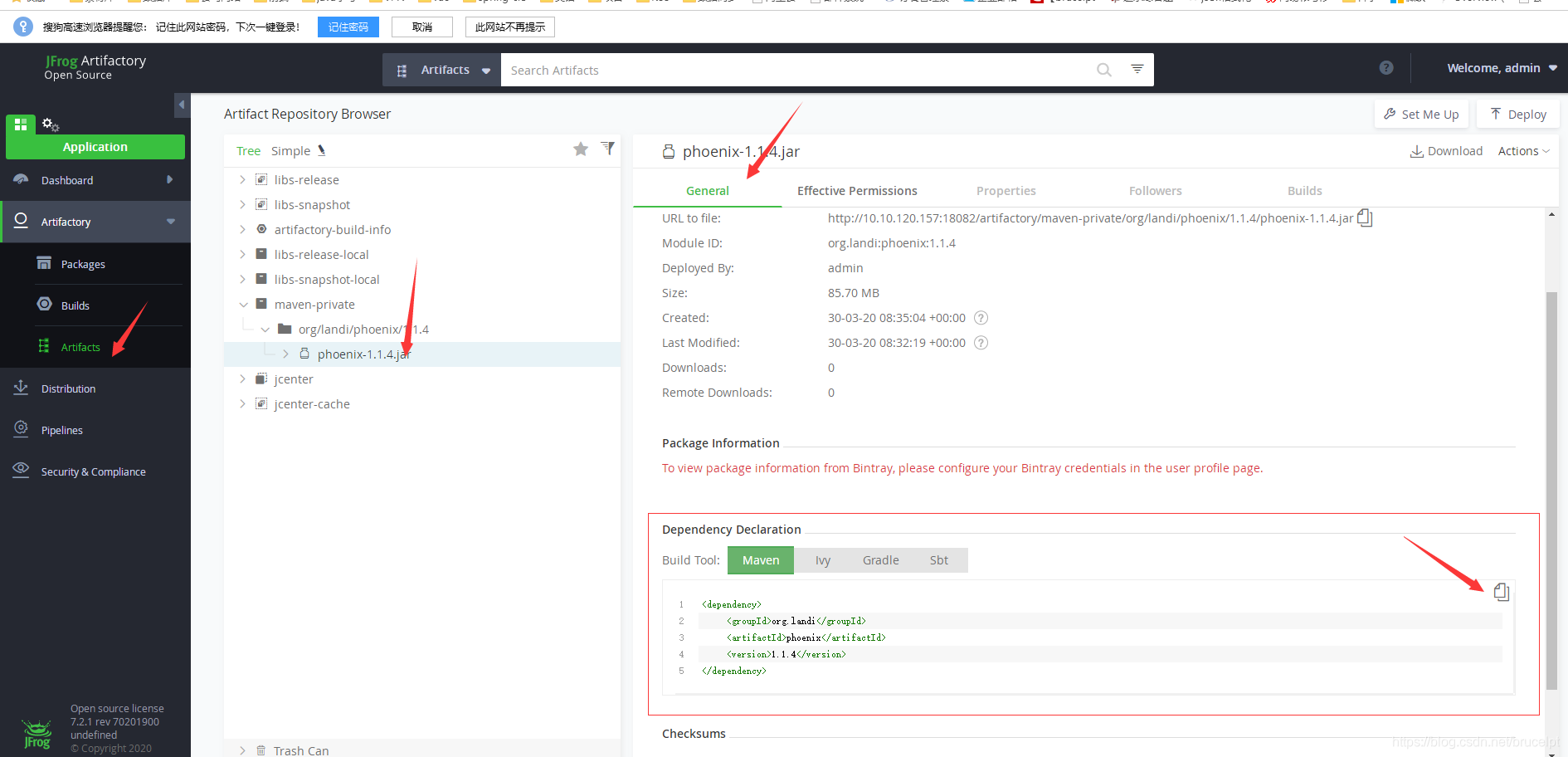Click the tree filter funnel icon
The image size is (1568, 757).
pos(608,149)
